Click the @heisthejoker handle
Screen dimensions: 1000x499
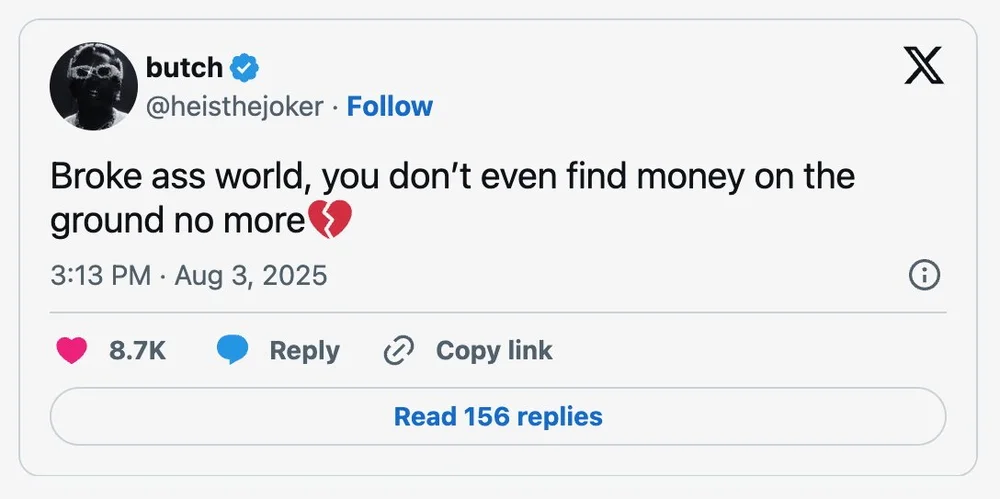[234, 106]
